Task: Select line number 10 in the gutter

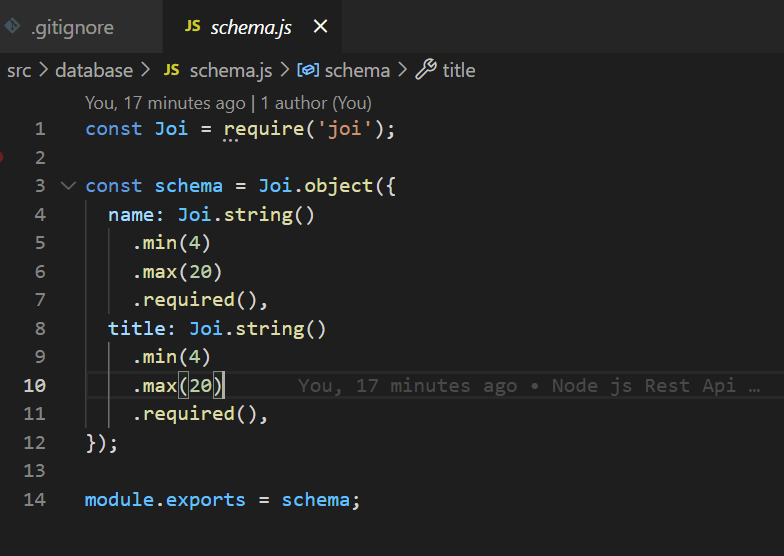Action: (x=34, y=386)
